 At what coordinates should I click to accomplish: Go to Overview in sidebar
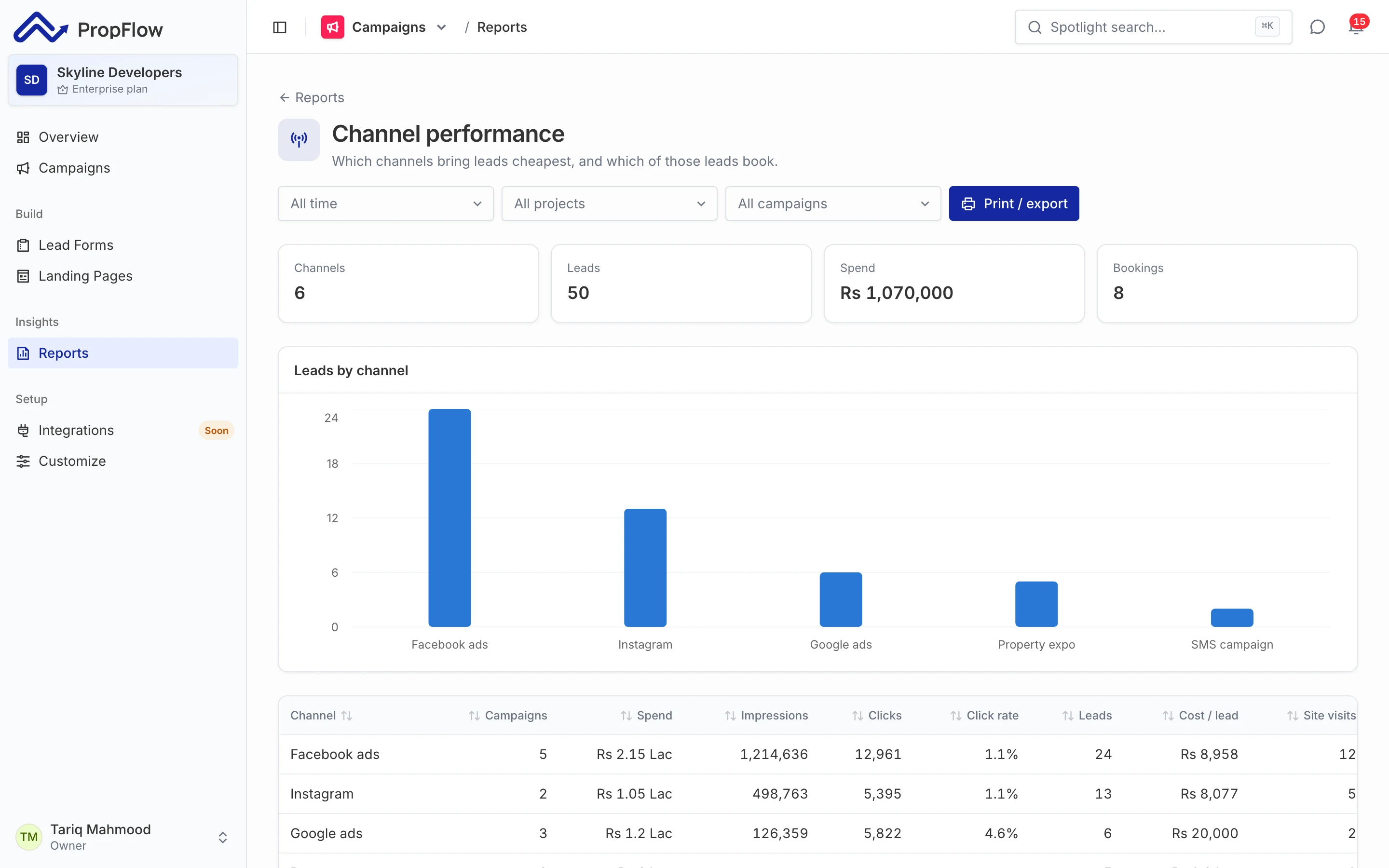click(x=123, y=137)
